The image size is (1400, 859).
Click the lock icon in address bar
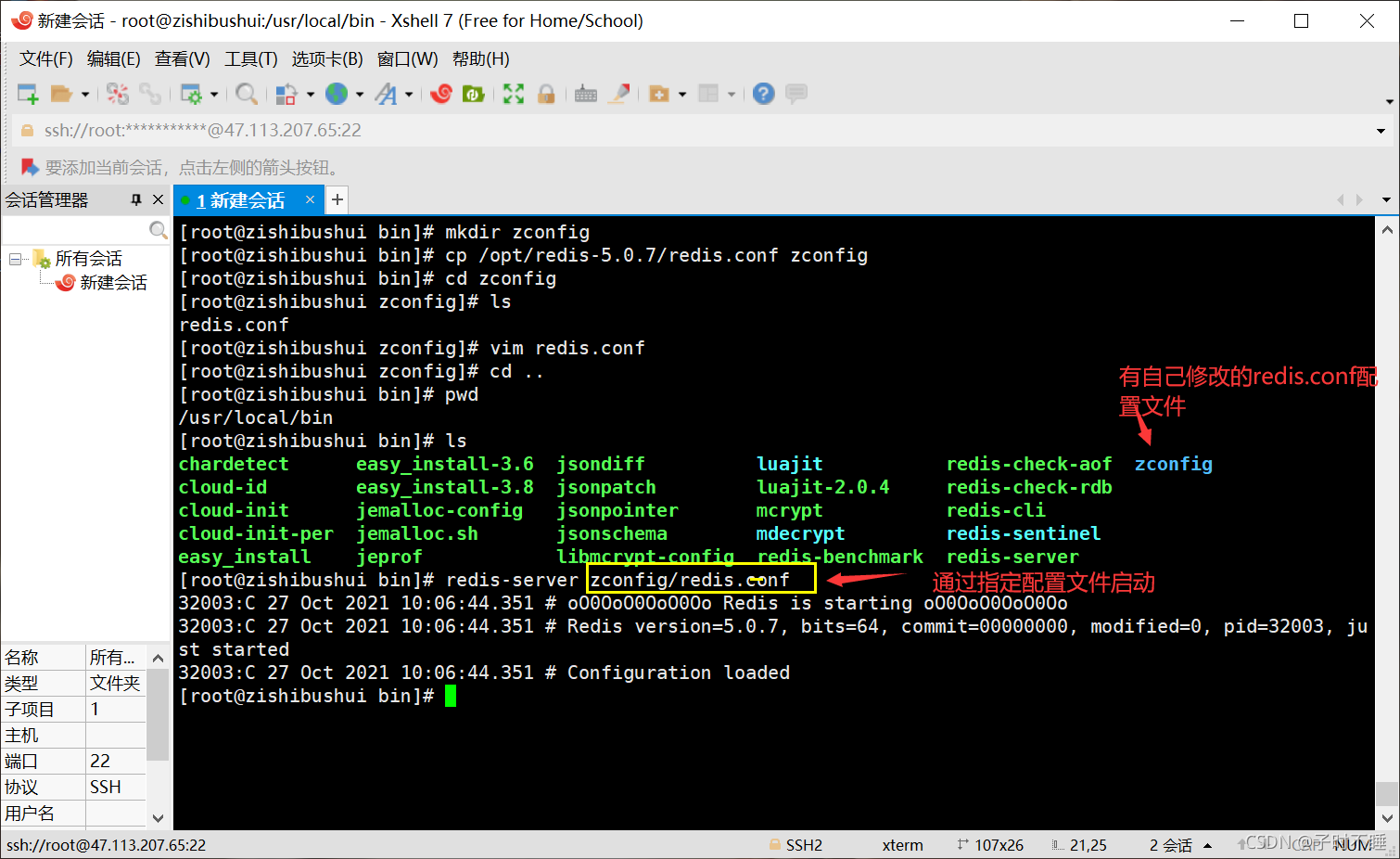pyautogui.click(x=27, y=131)
